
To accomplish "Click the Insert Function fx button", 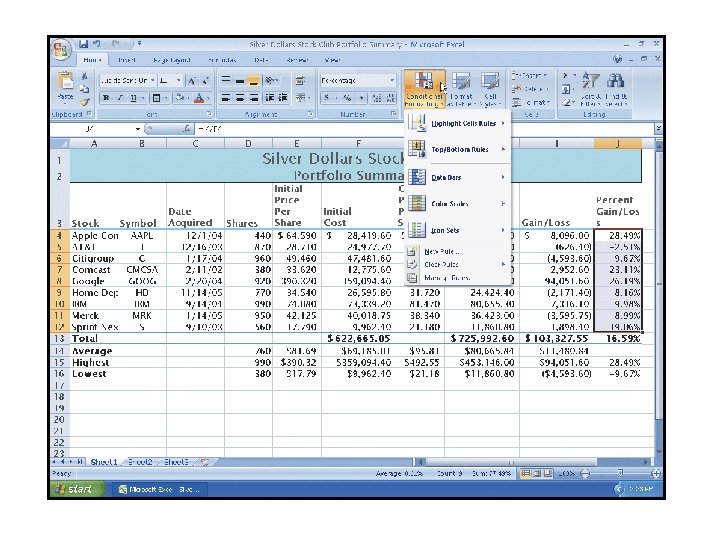I will (186, 129).
